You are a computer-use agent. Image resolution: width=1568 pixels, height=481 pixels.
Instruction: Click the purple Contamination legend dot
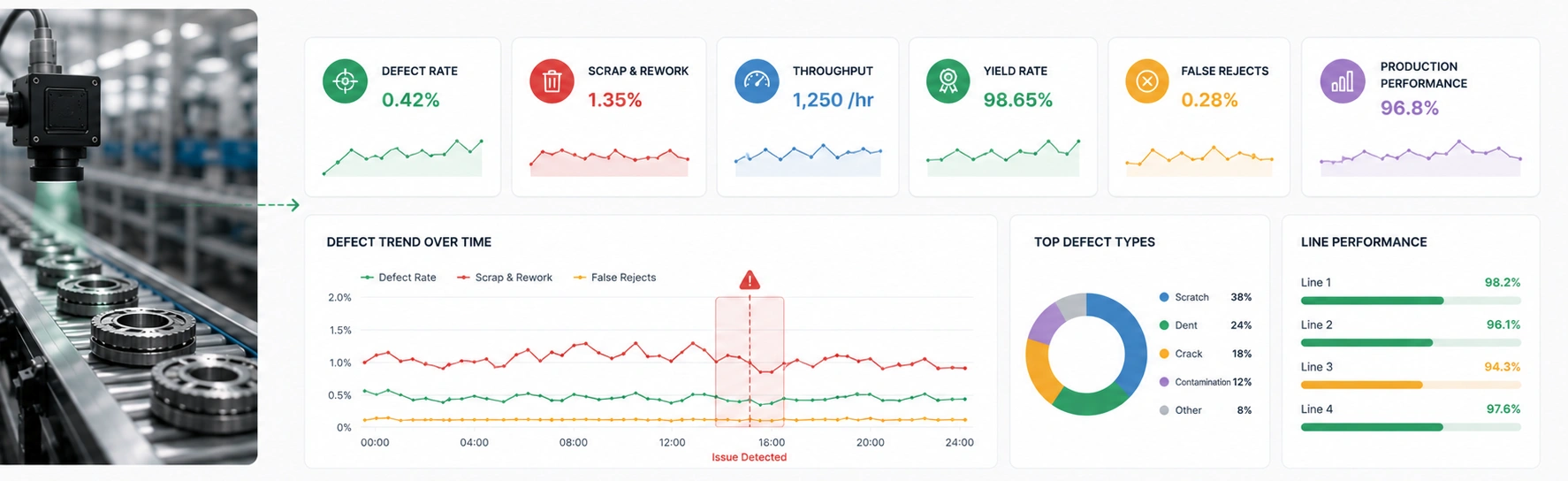pyautogui.click(x=1164, y=382)
